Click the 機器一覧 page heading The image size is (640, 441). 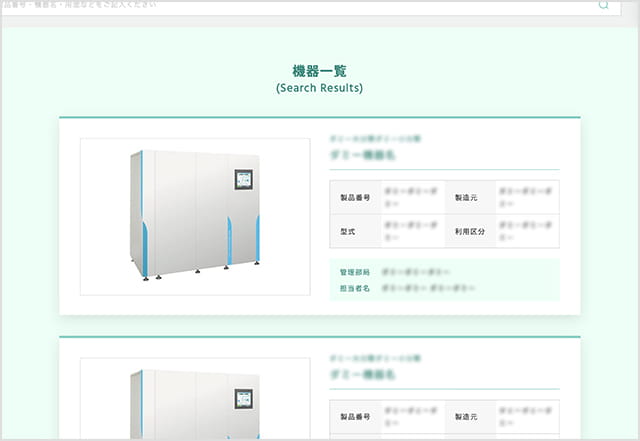tap(319, 71)
